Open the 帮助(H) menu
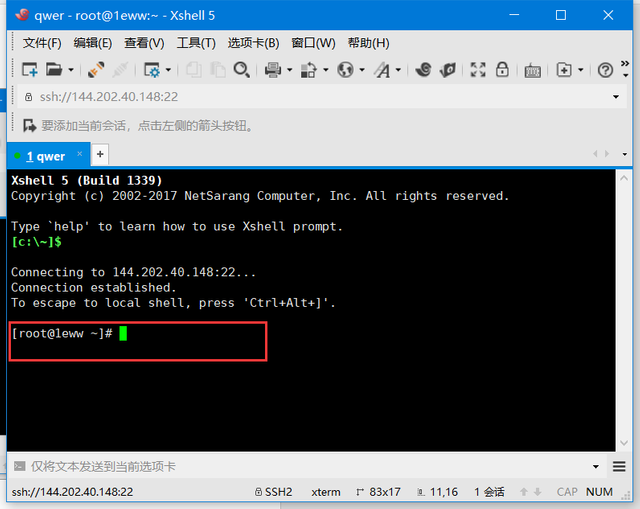 [x=369, y=43]
